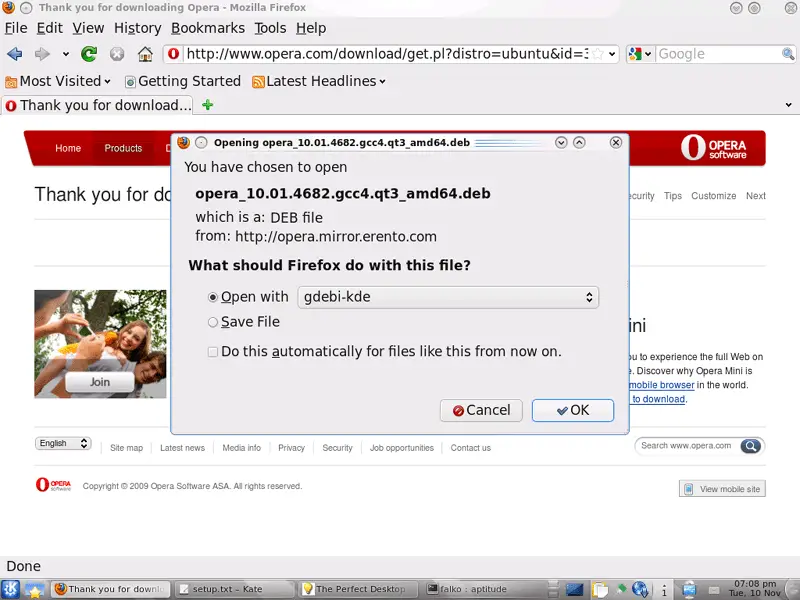Maximize the download dialog with the up-arrow button
Image resolution: width=800 pixels, height=600 pixels.
(579, 142)
